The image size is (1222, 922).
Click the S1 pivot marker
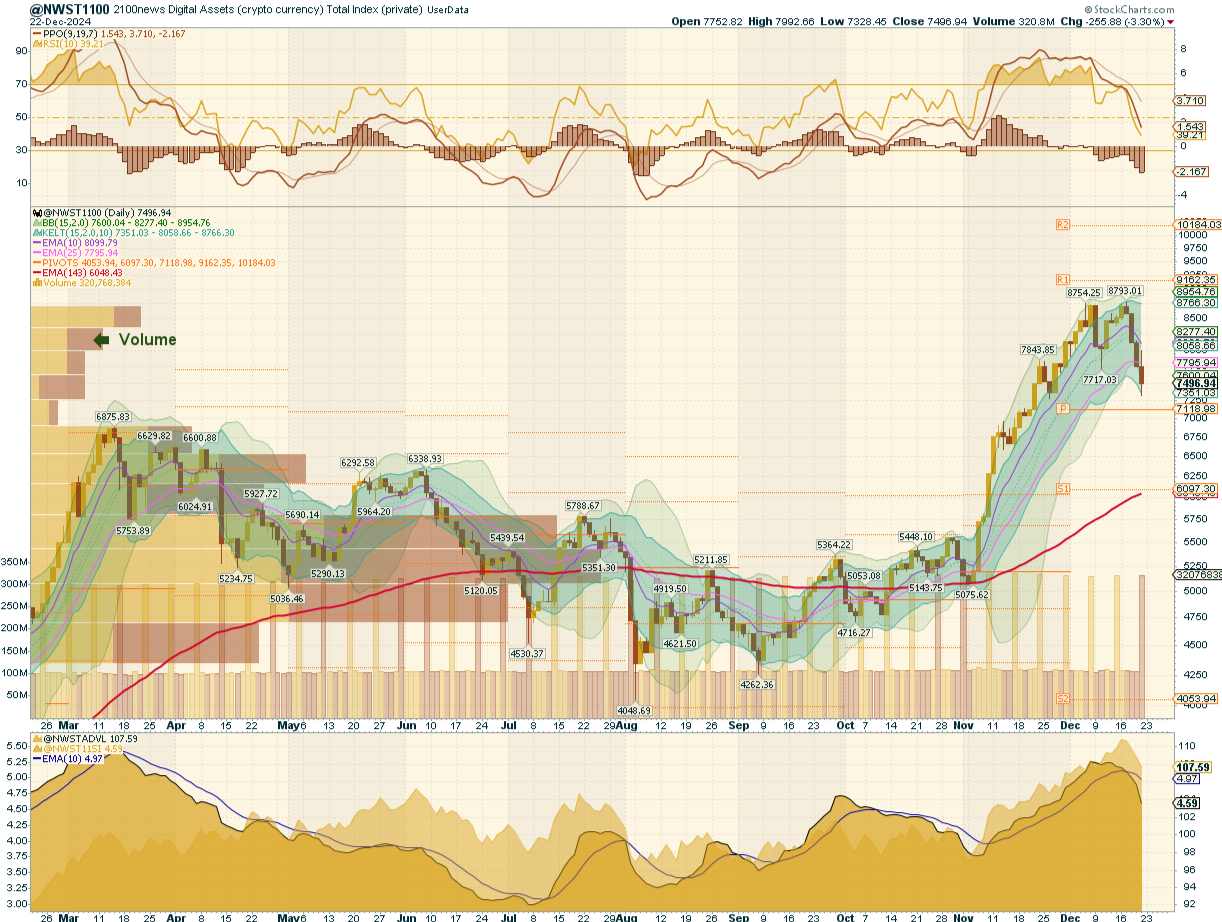[1063, 488]
